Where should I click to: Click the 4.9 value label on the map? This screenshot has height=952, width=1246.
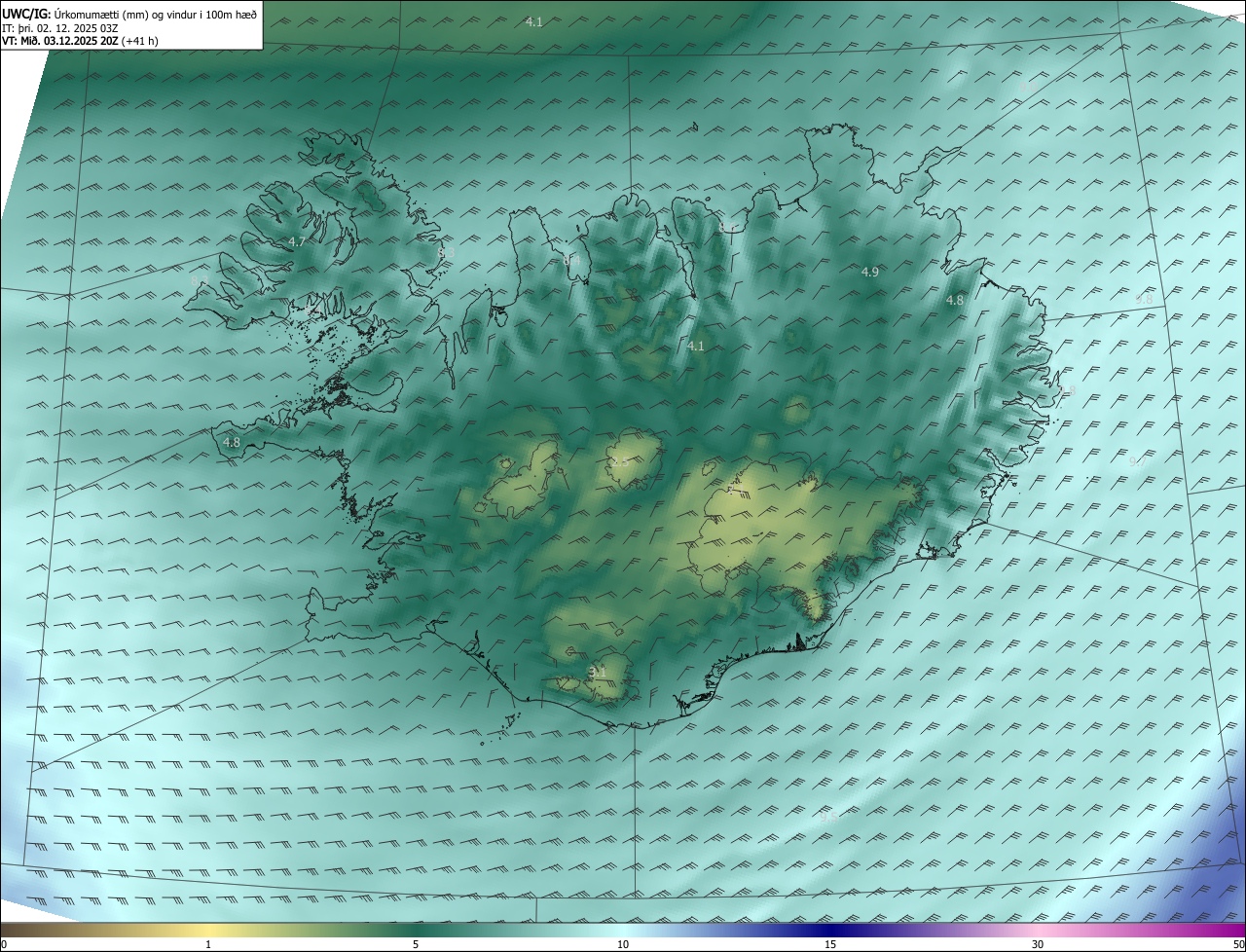pyautogui.click(x=870, y=273)
